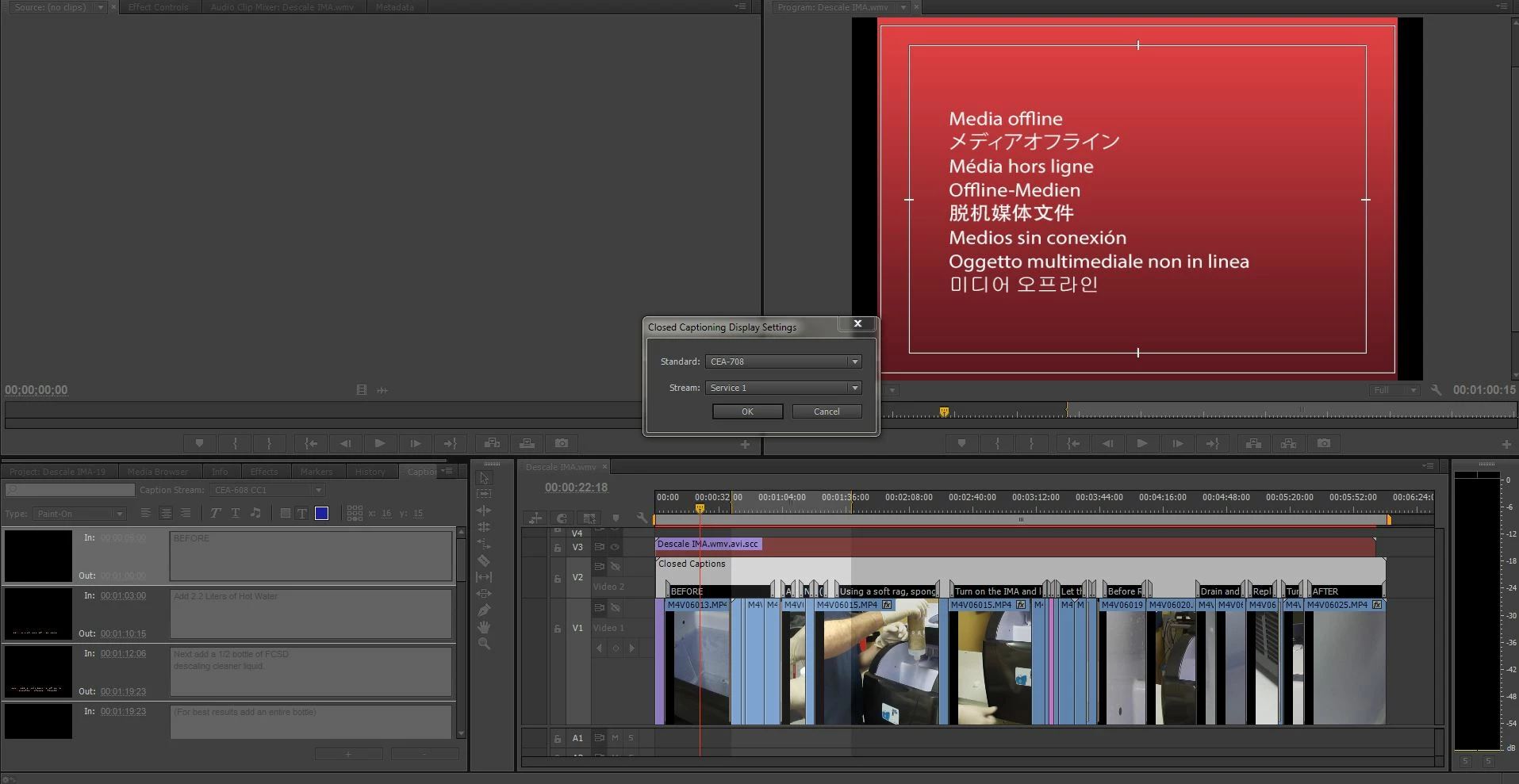
Task: Select the Rate Stretch tool
Action: click(484, 544)
